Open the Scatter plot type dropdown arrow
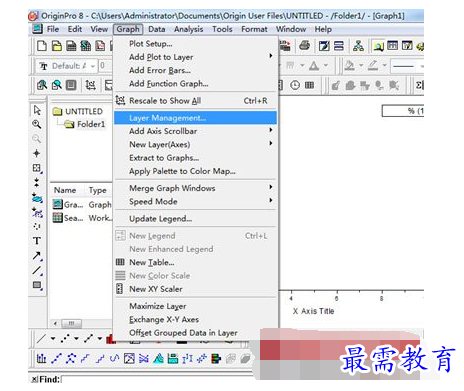 (76, 339)
